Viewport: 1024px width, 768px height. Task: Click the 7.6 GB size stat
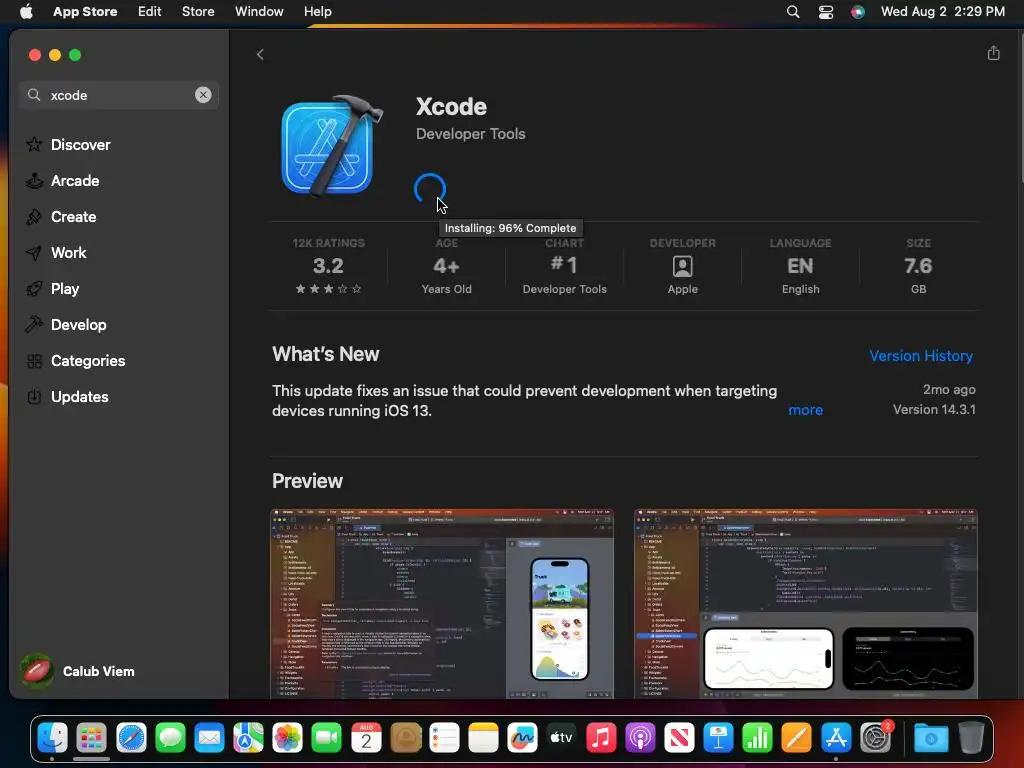click(918, 266)
